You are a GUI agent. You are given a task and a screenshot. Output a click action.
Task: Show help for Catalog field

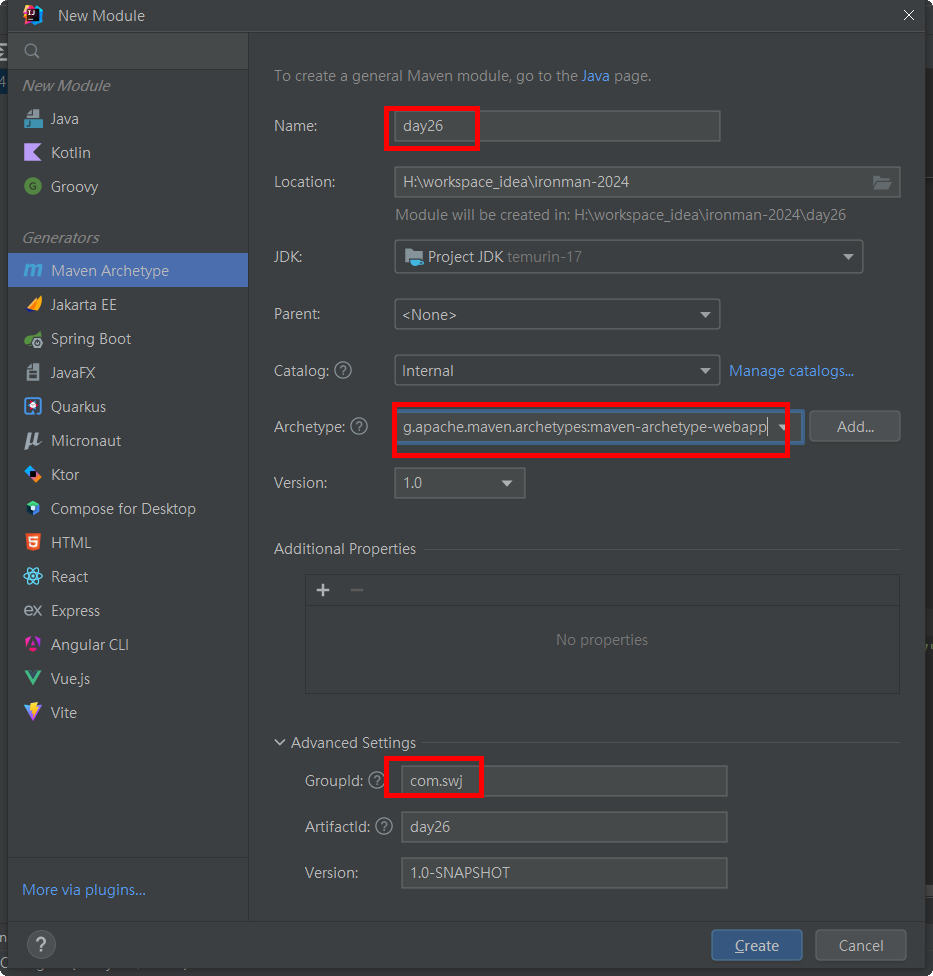(x=343, y=370)
